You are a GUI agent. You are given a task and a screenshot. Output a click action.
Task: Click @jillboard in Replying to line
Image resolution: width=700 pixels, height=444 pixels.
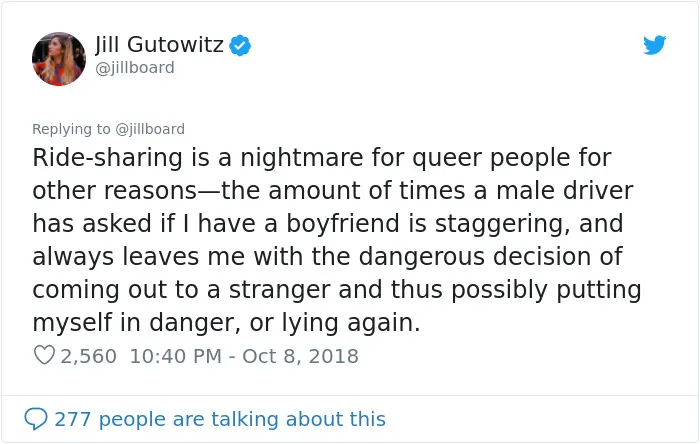click(x=150, y=129)
